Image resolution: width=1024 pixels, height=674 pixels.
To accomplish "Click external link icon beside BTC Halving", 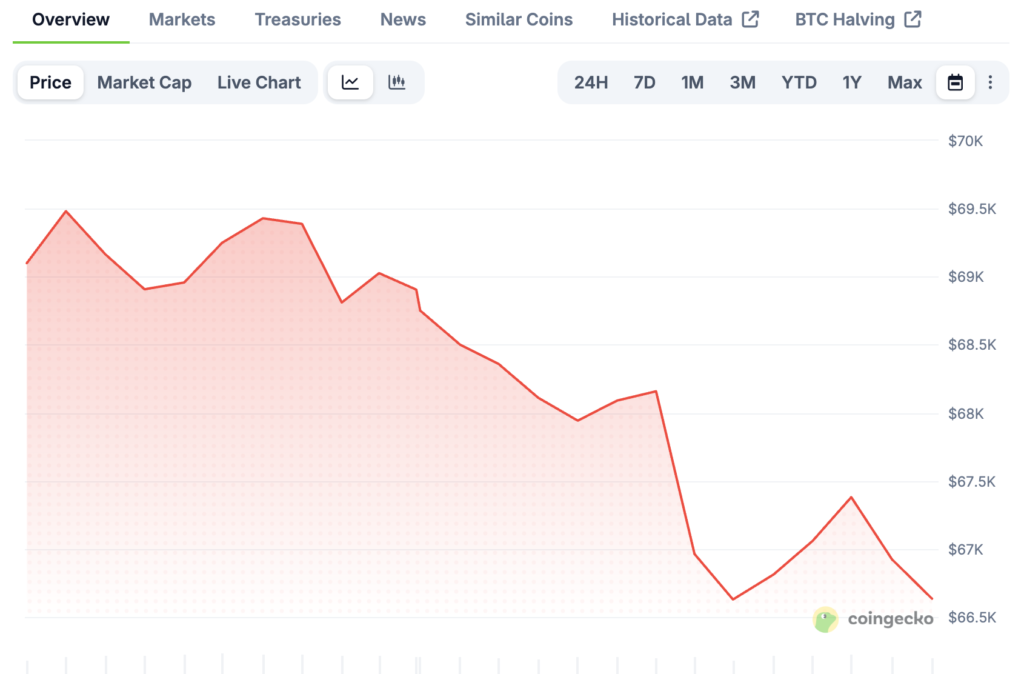I will pos(912,19).
